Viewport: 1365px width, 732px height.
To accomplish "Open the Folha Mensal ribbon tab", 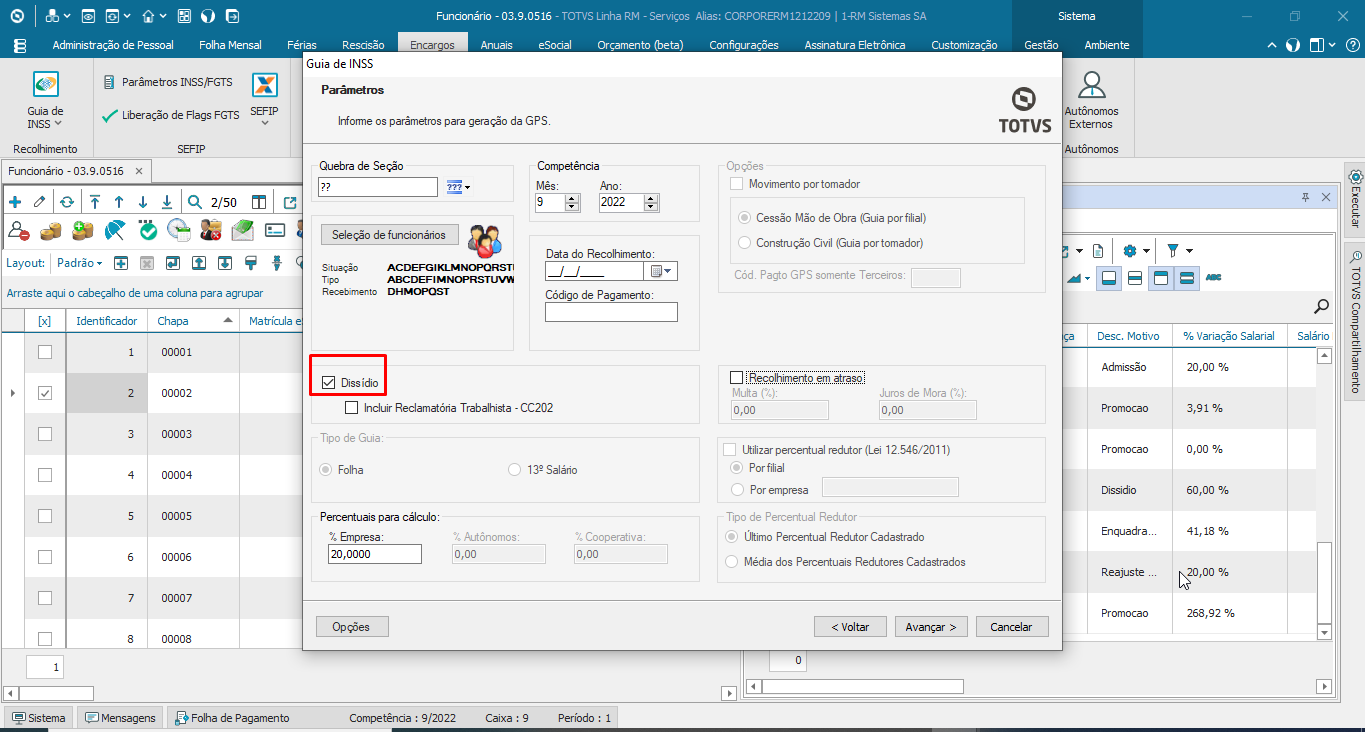I will point(230,45).
